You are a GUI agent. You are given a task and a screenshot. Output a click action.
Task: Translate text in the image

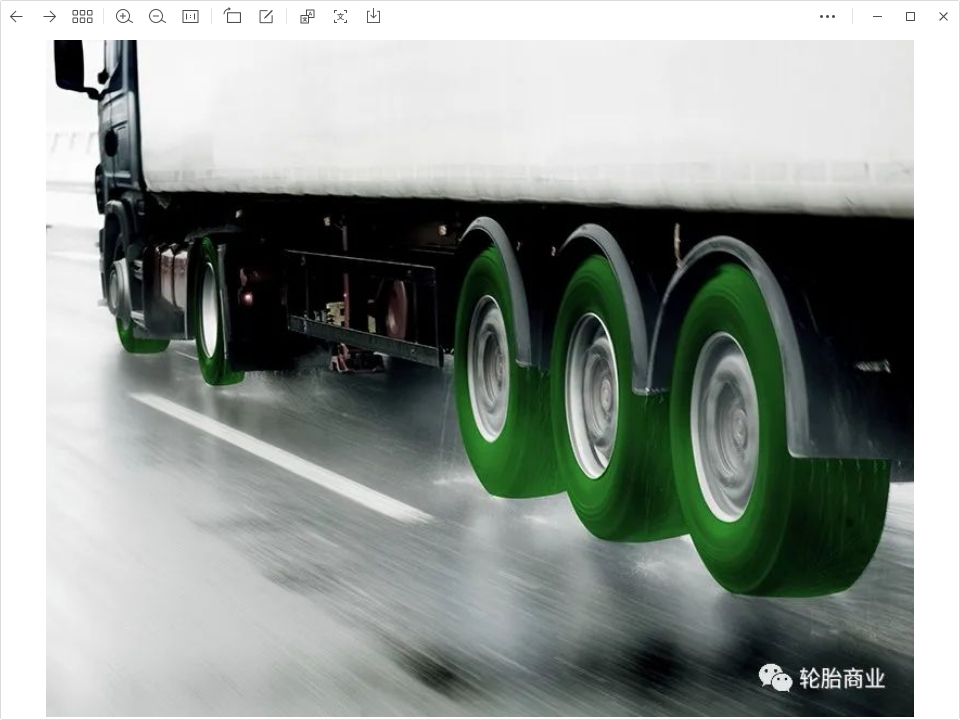coord(307,17)
